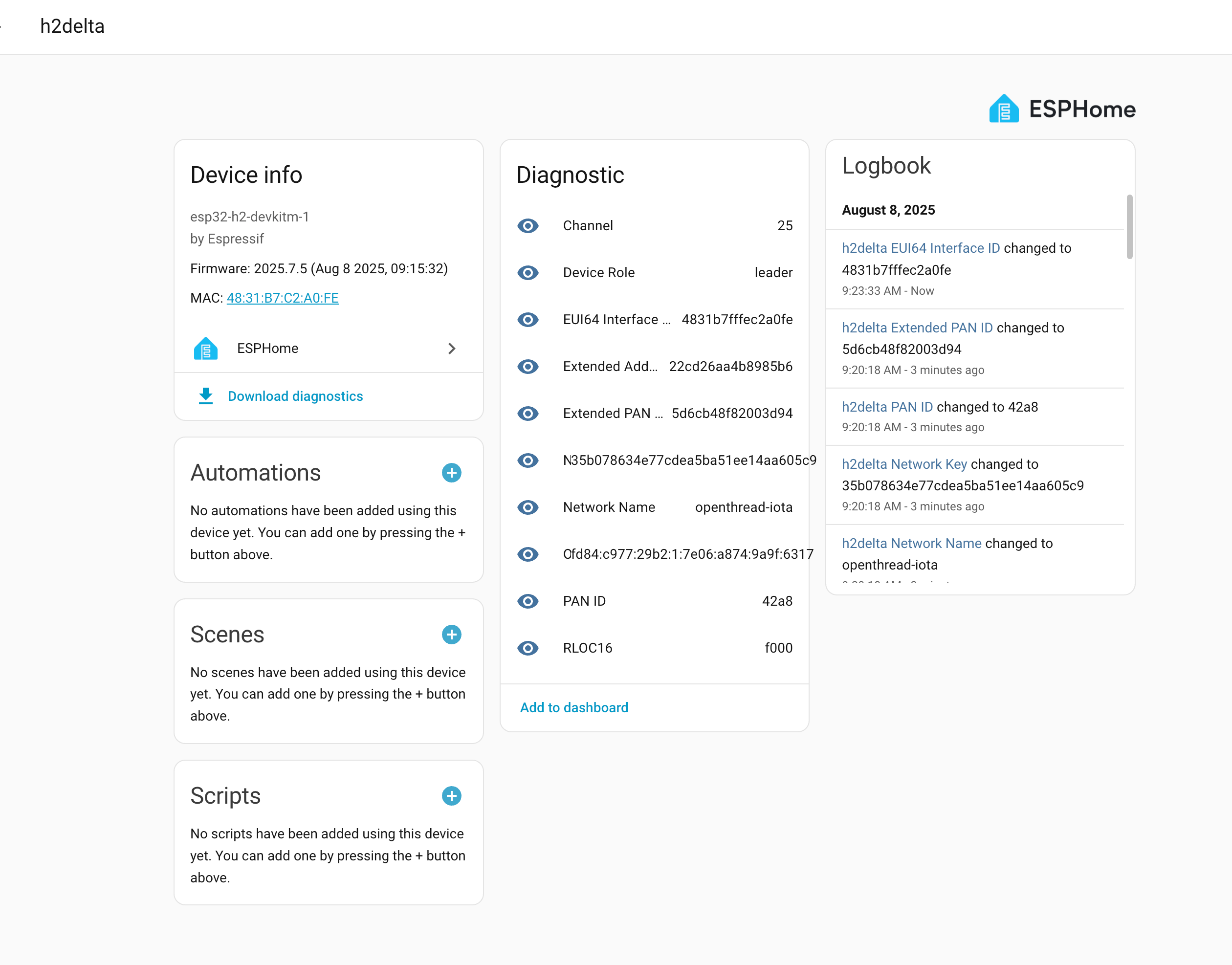
Task: Click the Network Name eye icon
Action: point(528,507)
